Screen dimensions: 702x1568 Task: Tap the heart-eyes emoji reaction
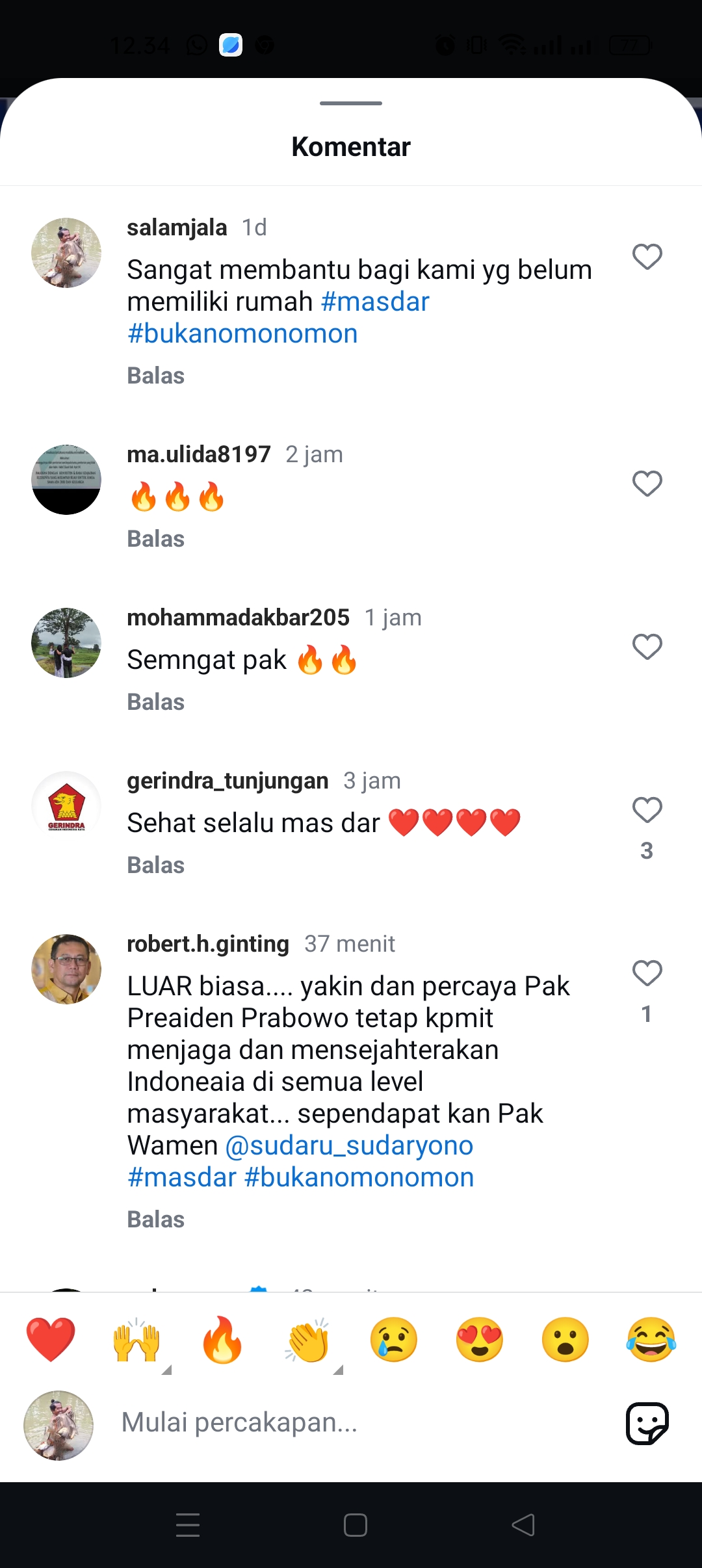pos(480,1339)
